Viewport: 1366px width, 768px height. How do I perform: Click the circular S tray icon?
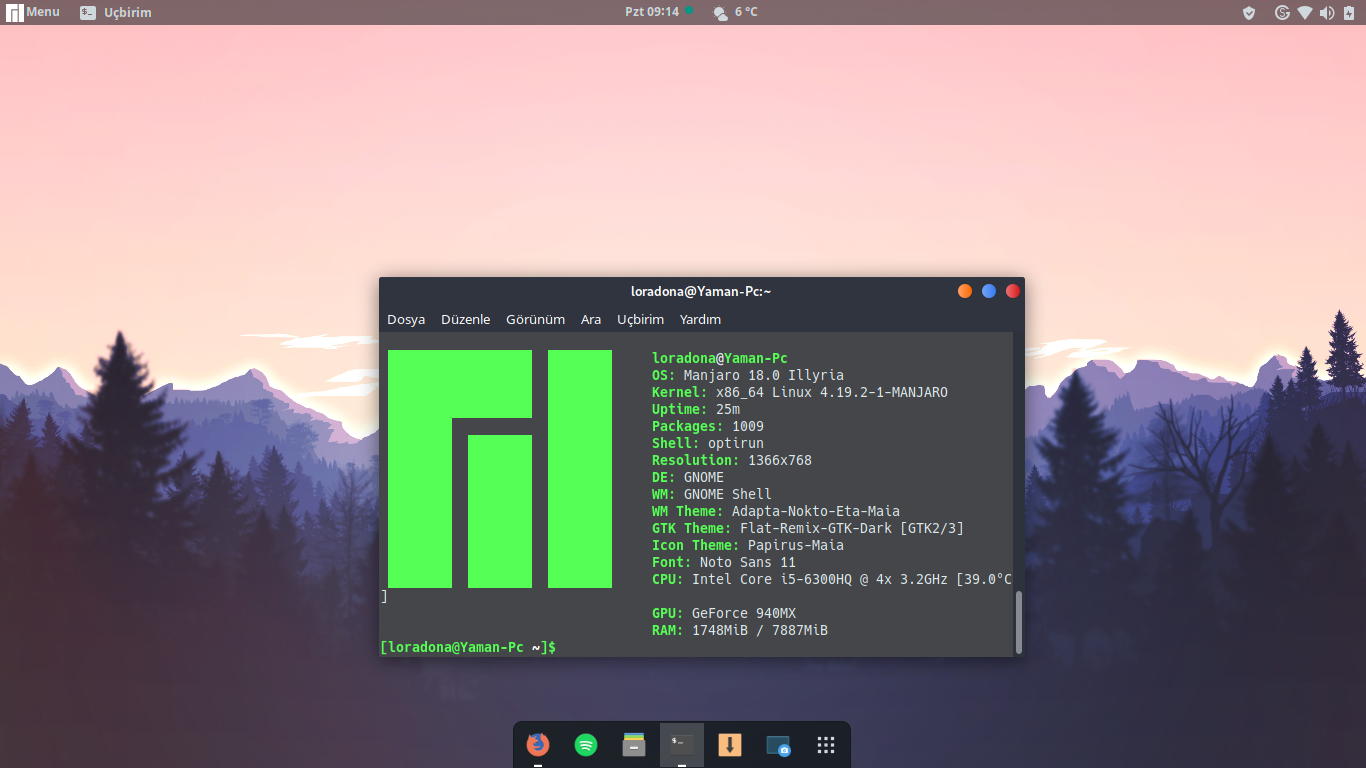point(1282,12)
